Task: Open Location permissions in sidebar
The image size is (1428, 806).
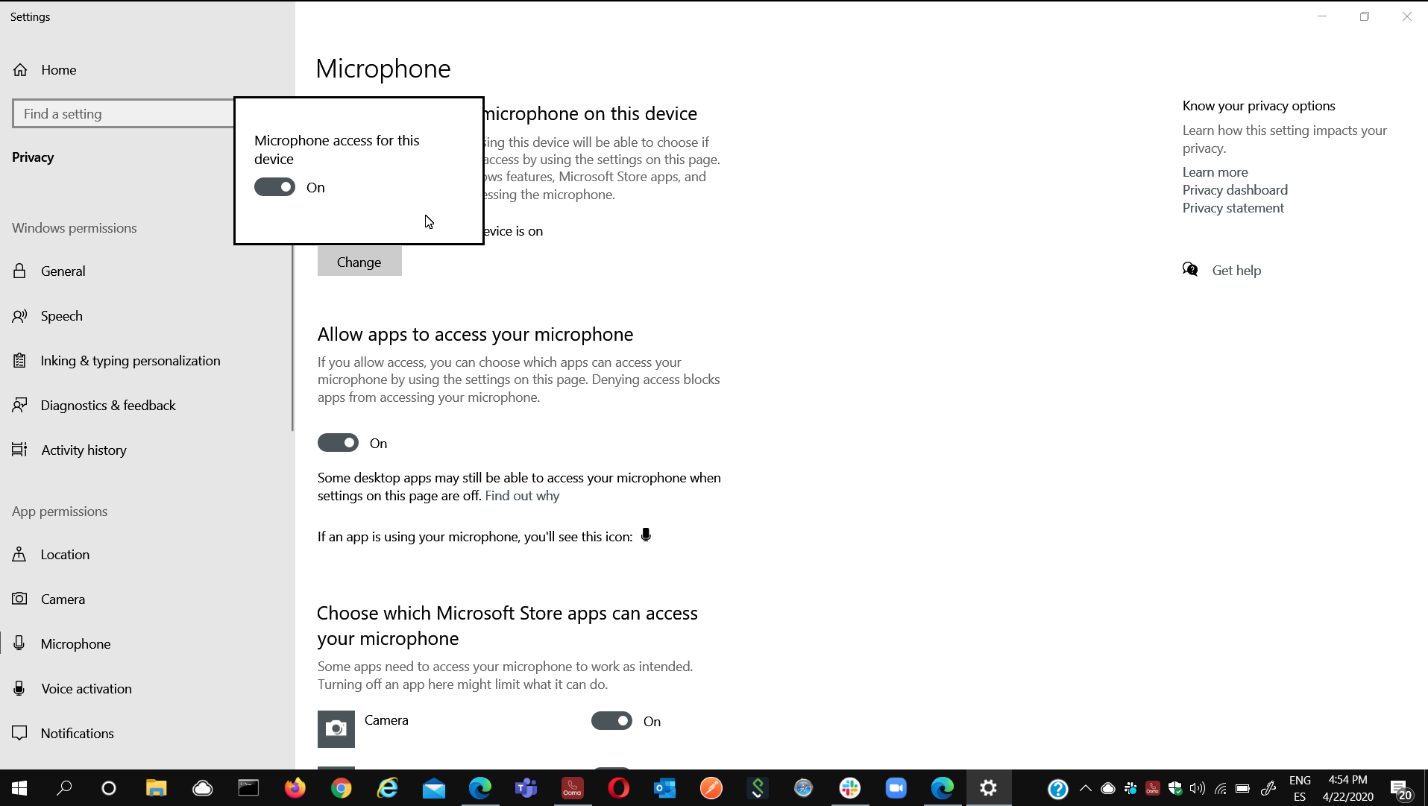Action: pos(65,555)
